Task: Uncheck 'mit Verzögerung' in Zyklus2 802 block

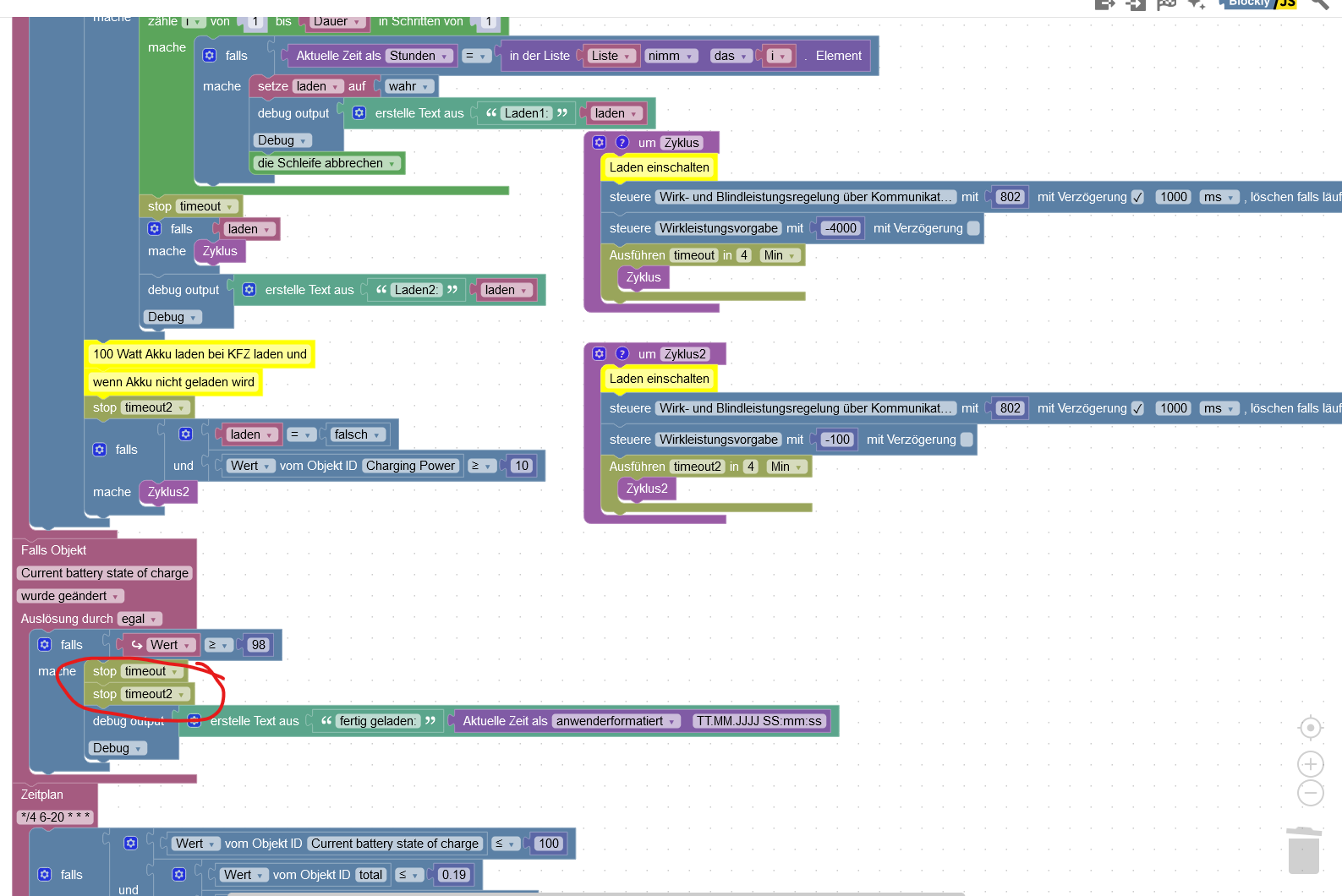Action: coord(1137,408)
